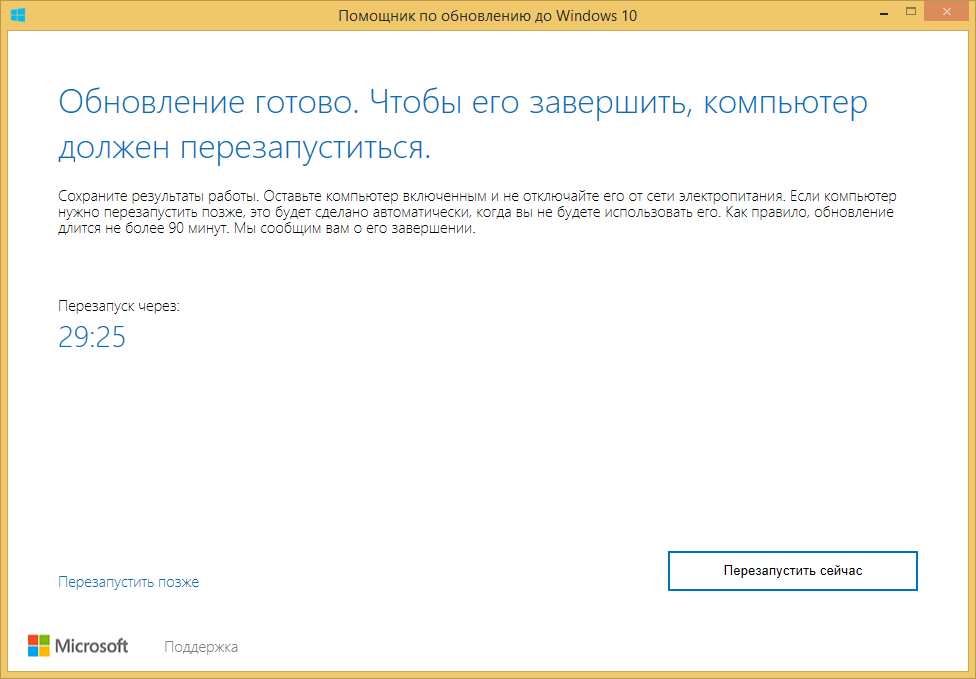The width and height of the screenshot is (976, 679).
Task: Click the "Перезапуск через:" label
Action: 119,306
